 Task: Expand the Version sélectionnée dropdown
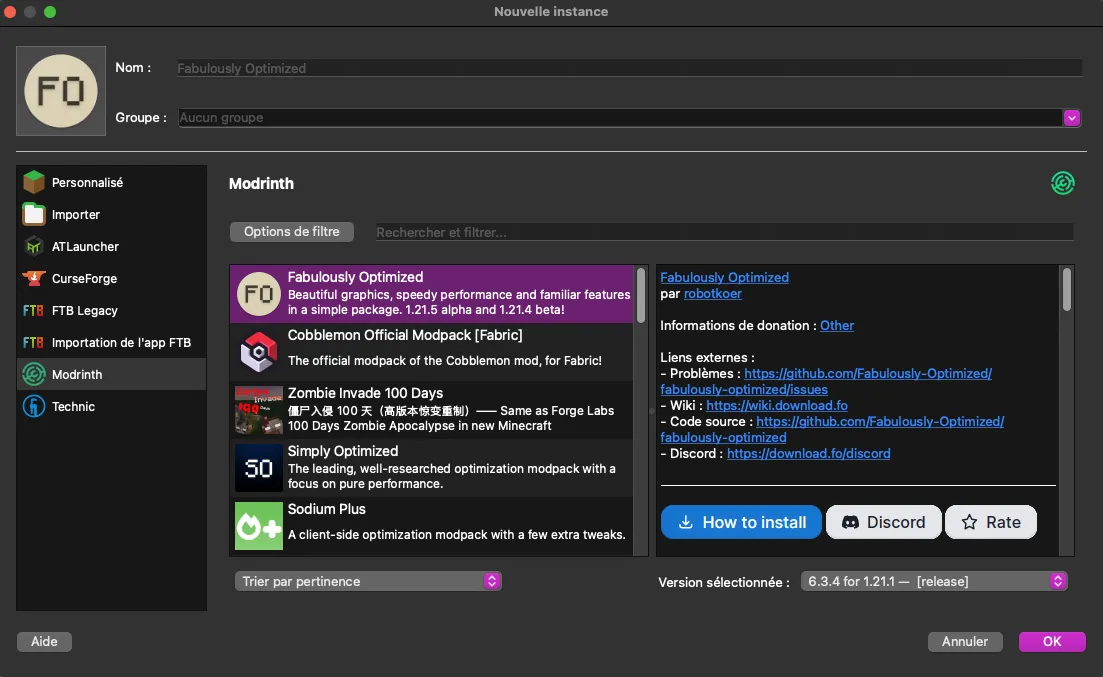pyautogui.click(x=933, y=581)
